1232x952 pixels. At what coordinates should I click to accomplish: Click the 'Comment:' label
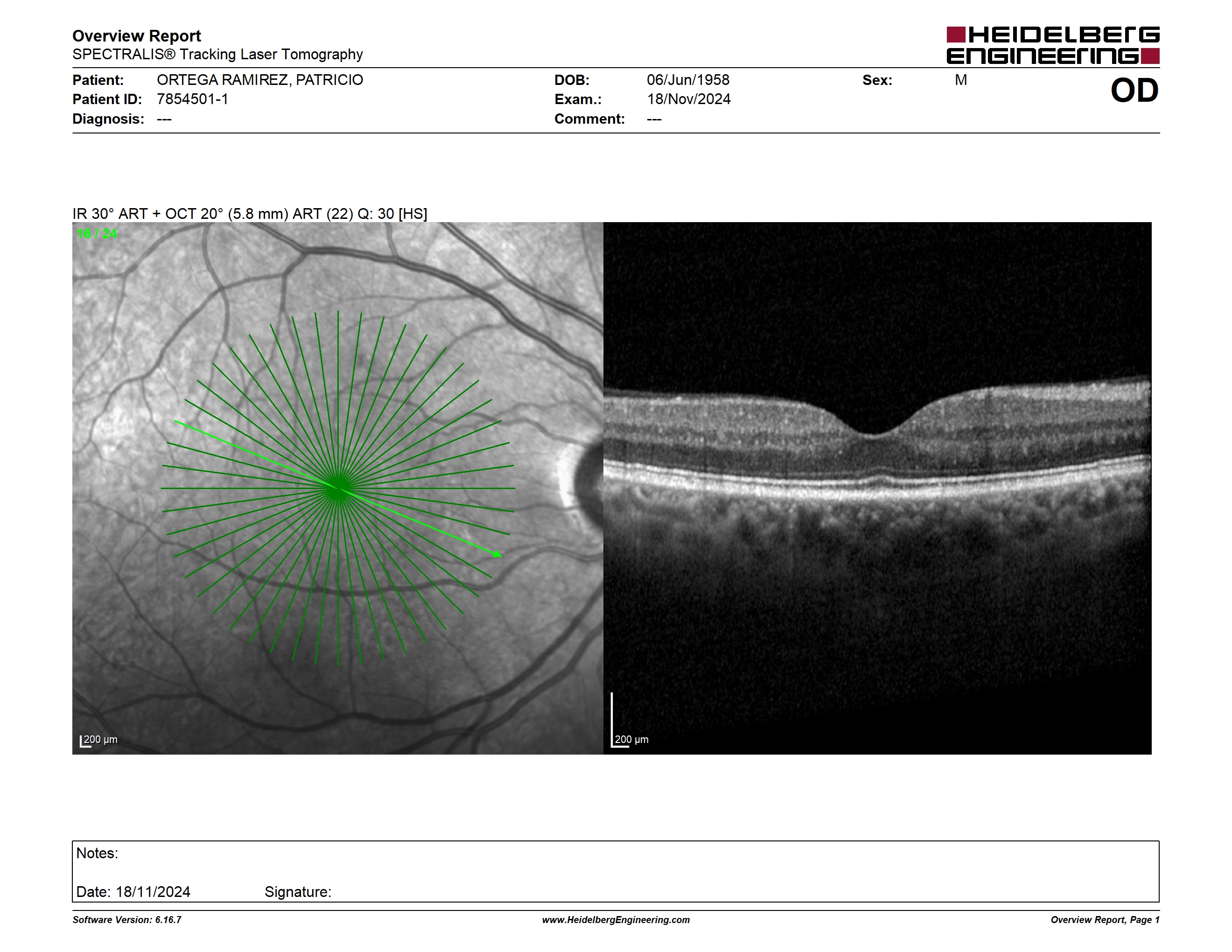589,119
